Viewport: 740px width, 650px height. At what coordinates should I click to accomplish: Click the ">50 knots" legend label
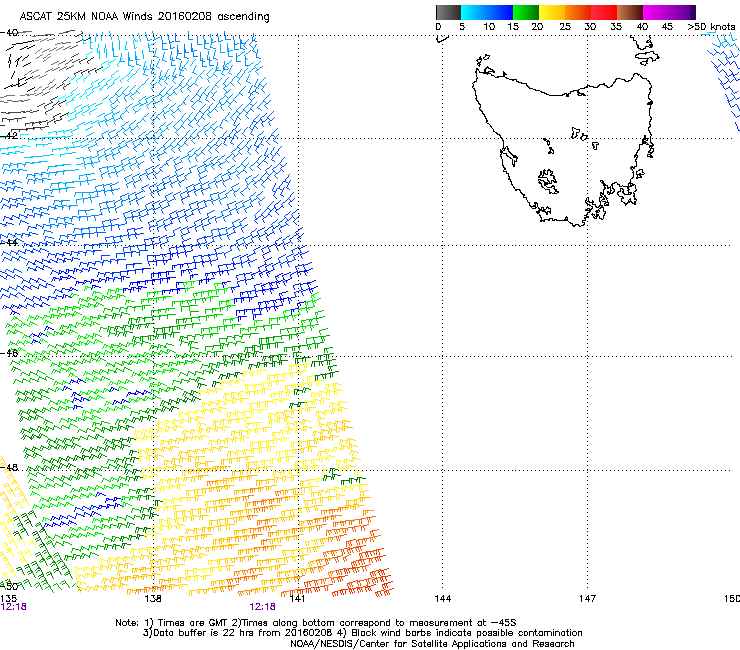click(x=711, y=27)
